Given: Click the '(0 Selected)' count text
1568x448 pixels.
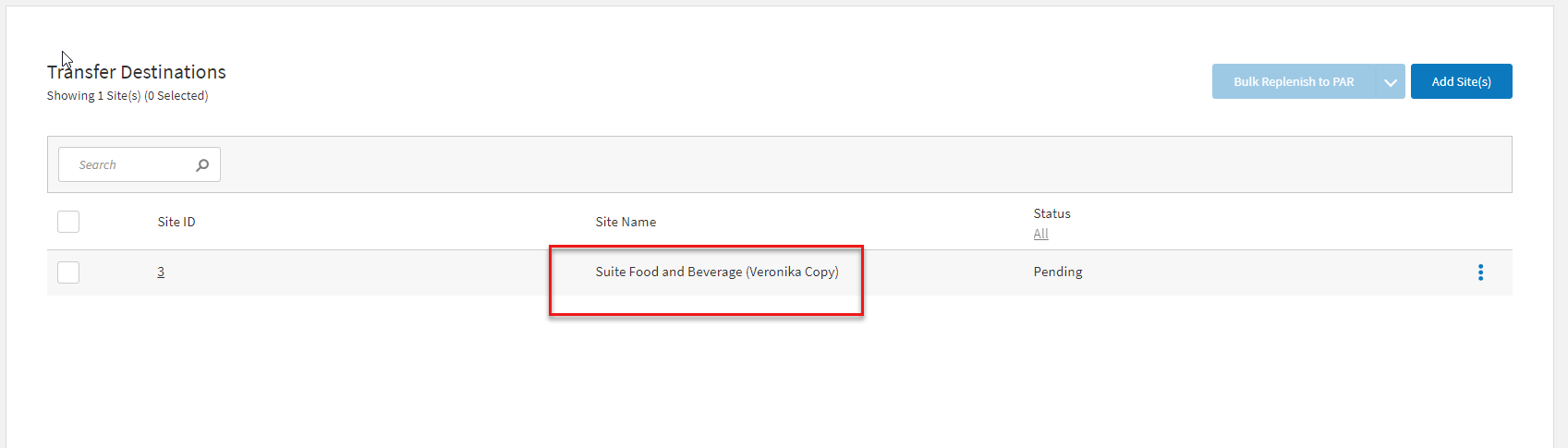Looking at the screenshot, I should click(x=176, y=96).
